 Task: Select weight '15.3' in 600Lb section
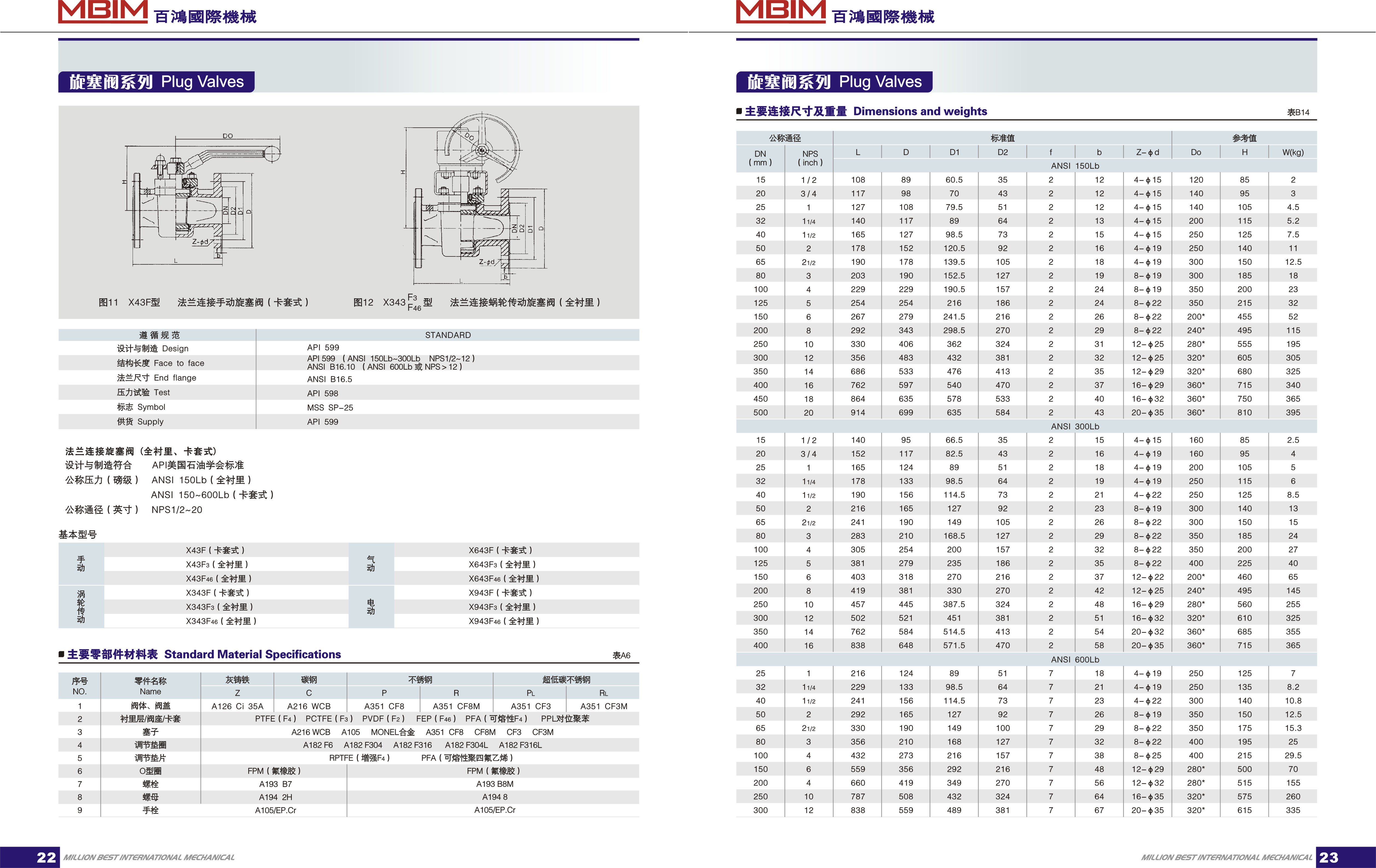[1293, 728]
